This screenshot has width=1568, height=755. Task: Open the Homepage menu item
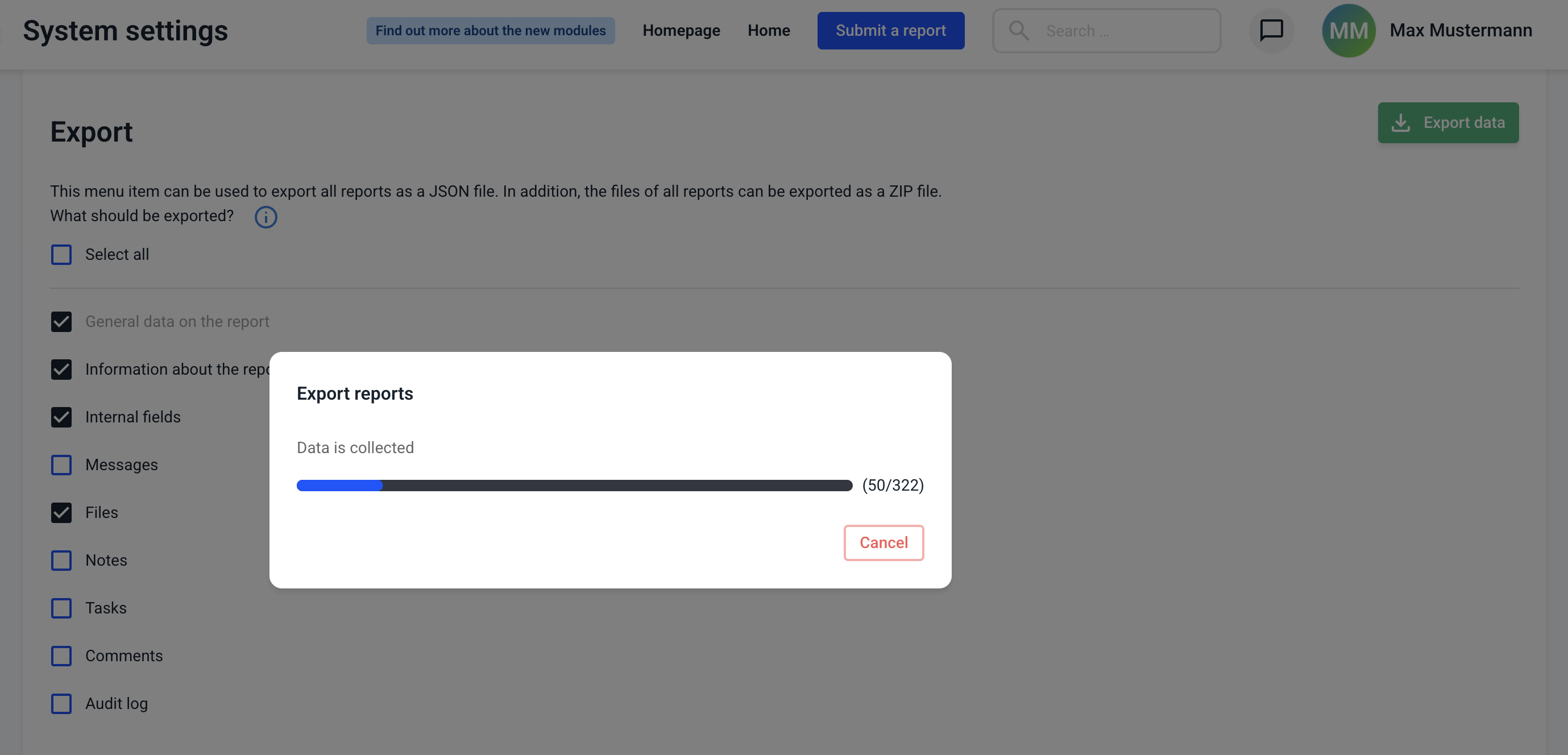[681, 31]
